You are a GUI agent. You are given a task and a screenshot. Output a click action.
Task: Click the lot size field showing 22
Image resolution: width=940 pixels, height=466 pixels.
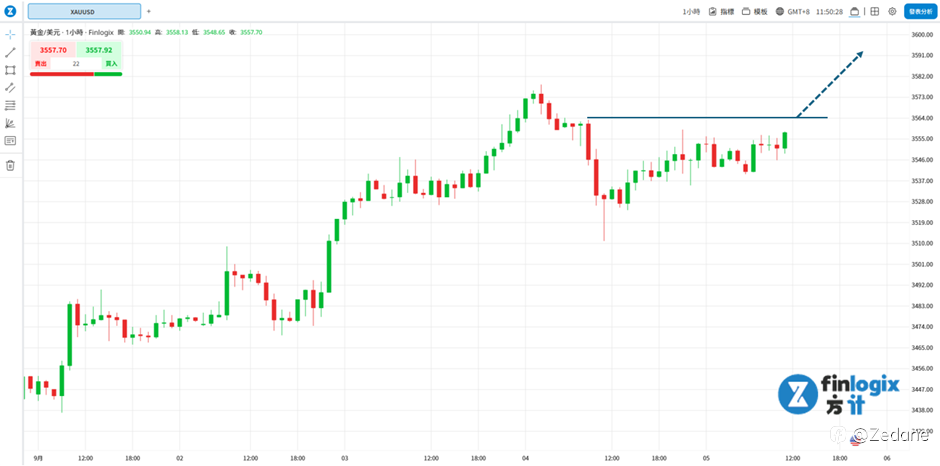tap(76, 63)
